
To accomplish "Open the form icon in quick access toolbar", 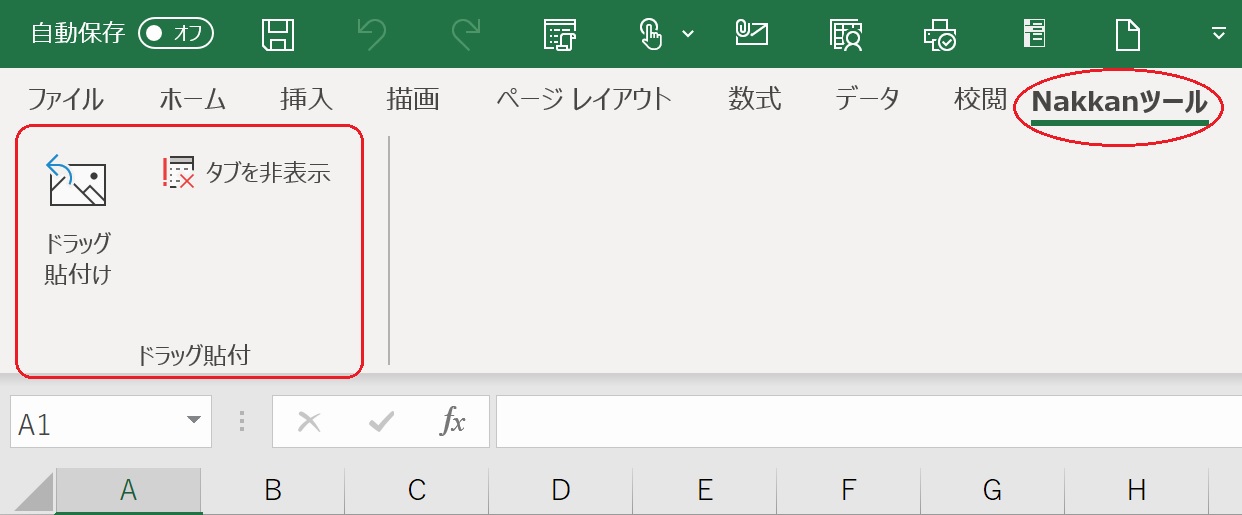I will point(560,34).
